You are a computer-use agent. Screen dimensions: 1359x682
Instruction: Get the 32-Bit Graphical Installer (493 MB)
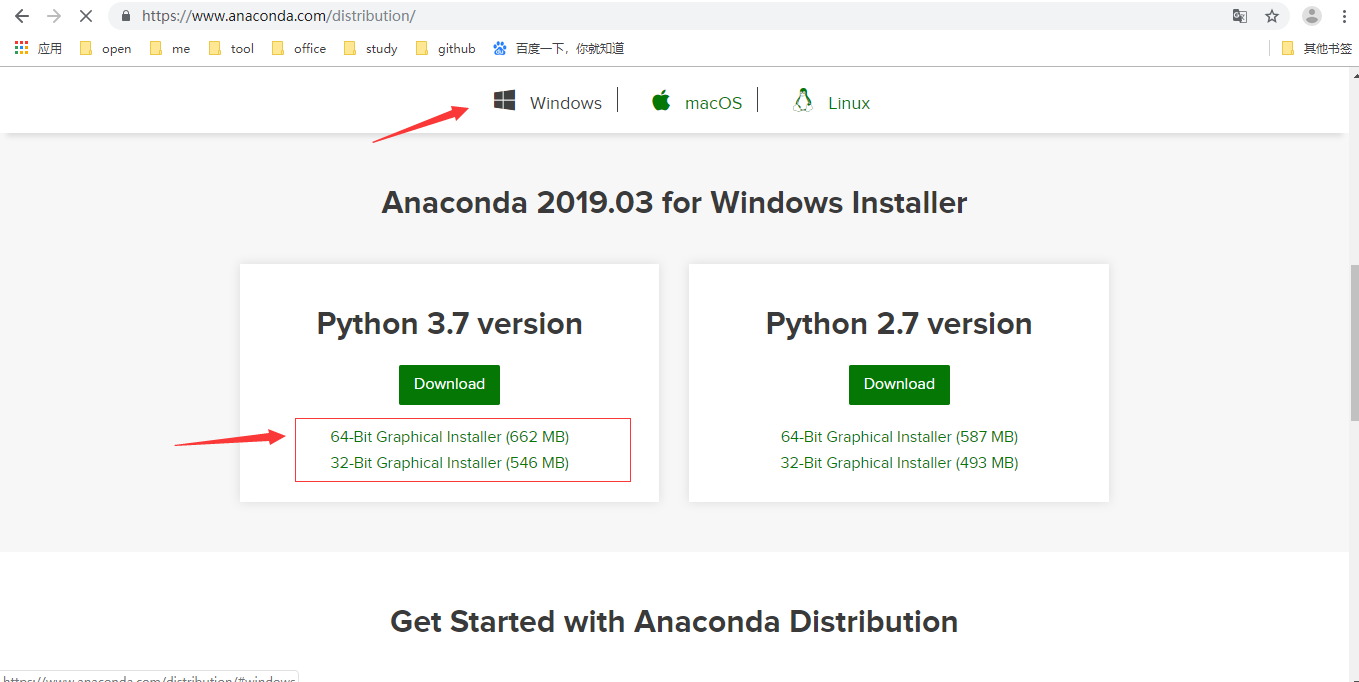[899, 463]
